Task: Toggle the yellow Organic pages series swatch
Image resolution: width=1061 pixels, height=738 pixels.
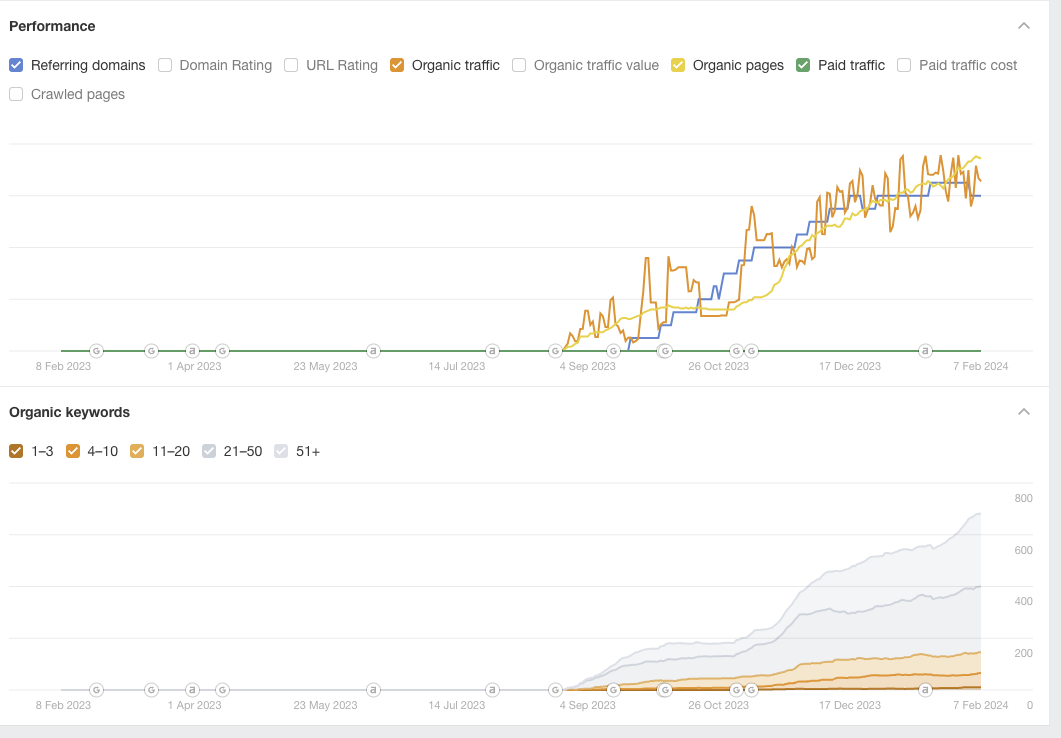Action: [678, 65]
